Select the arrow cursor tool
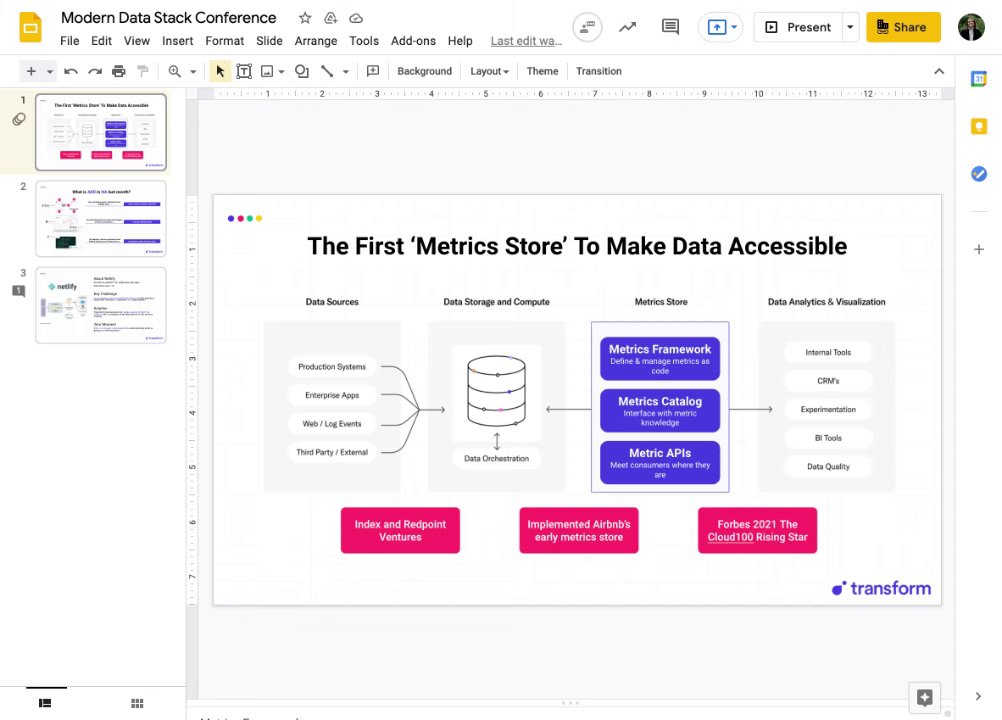Screen dimensions: 1002x720 (220, 71)
